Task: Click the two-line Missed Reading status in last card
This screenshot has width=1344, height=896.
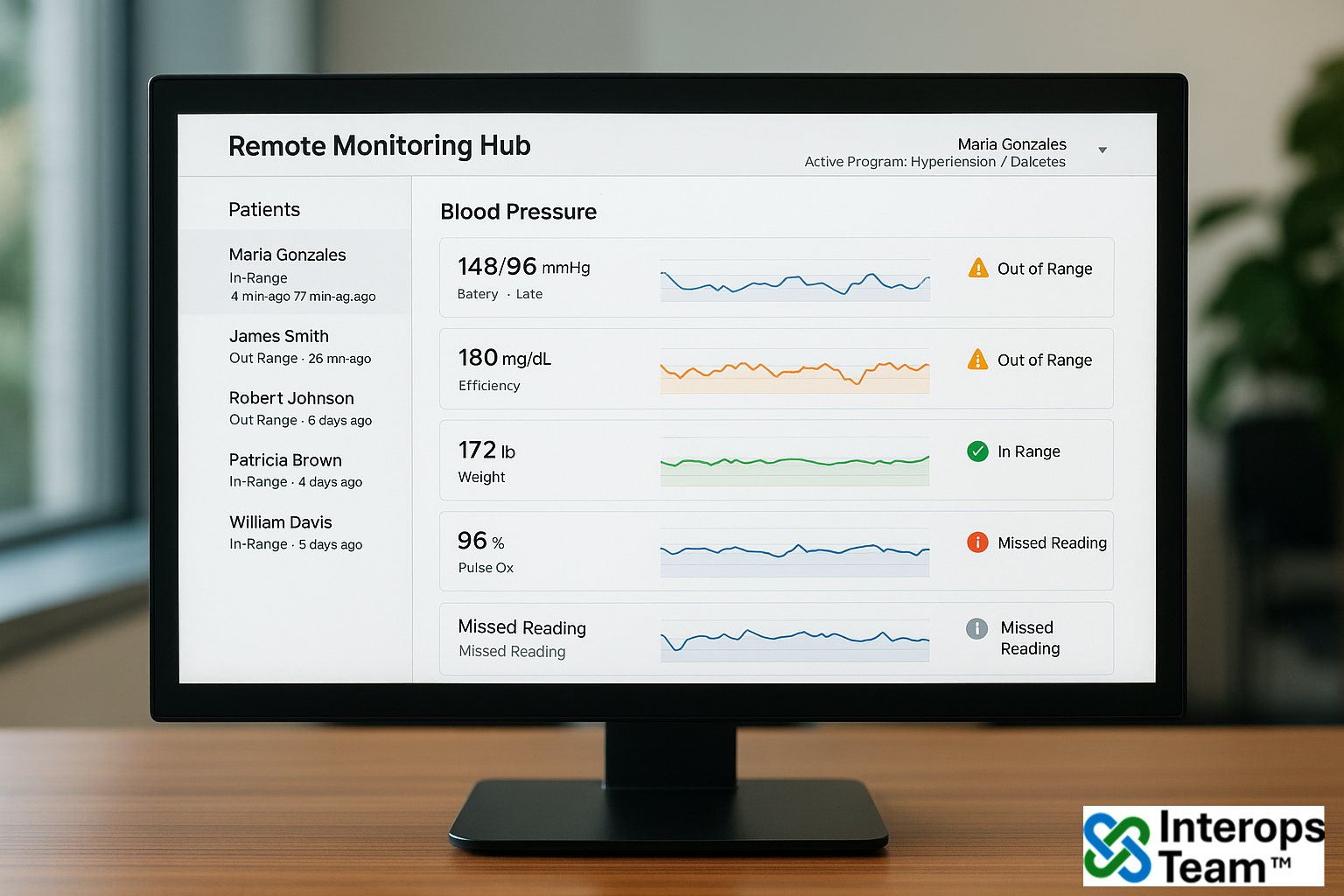Action: (x=1030, y=638)
